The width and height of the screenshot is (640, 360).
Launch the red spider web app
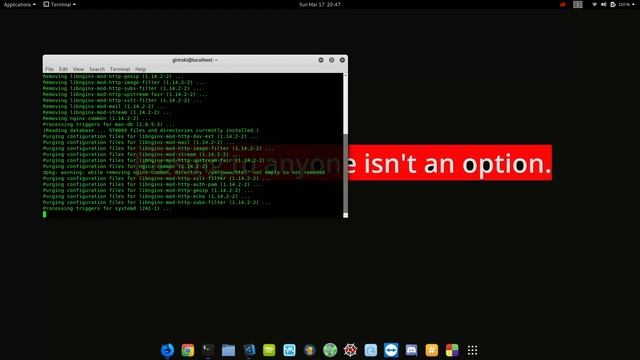click(x=350, y=350)
